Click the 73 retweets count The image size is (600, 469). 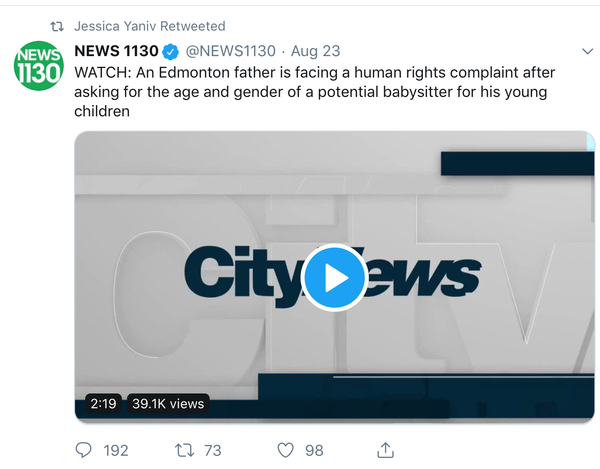click(x=212, y=450)
